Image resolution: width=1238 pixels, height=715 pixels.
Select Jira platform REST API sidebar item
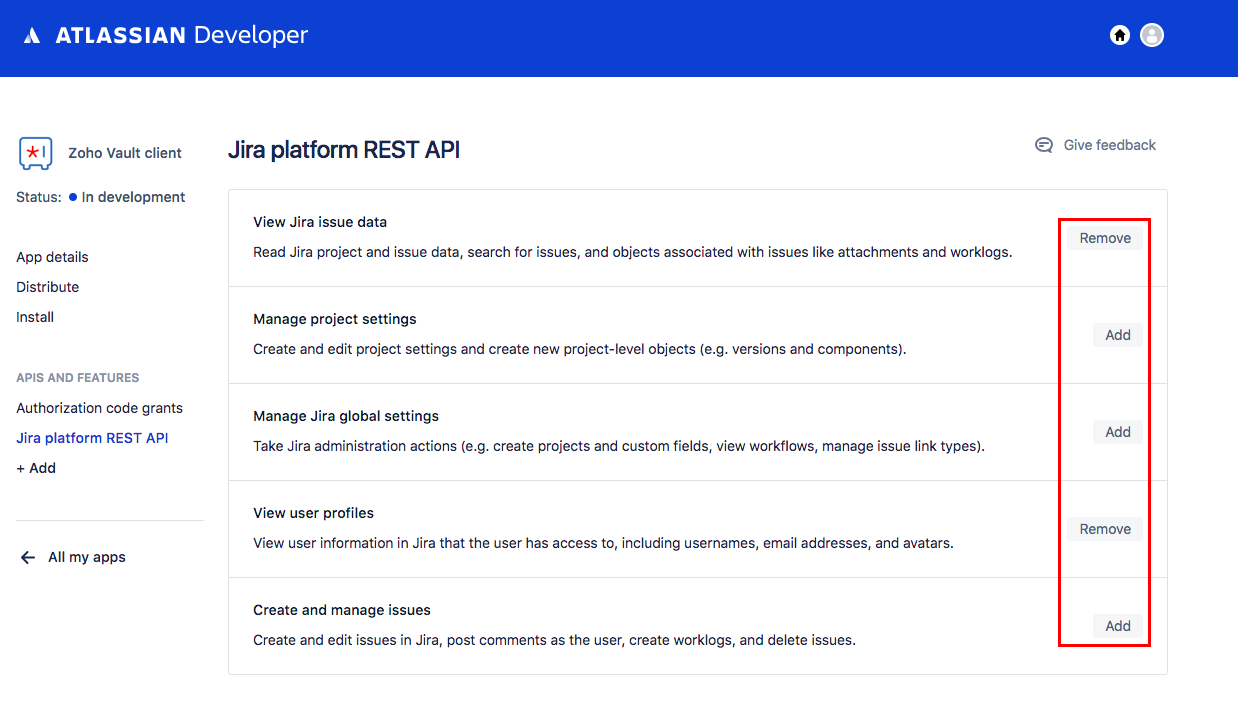click(92, 438)
